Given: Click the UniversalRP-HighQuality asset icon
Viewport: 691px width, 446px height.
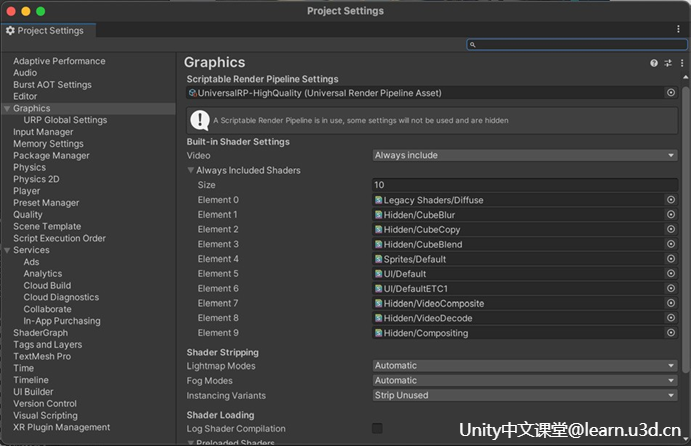Looking at the screenshot, I should (x=193, y=93).
